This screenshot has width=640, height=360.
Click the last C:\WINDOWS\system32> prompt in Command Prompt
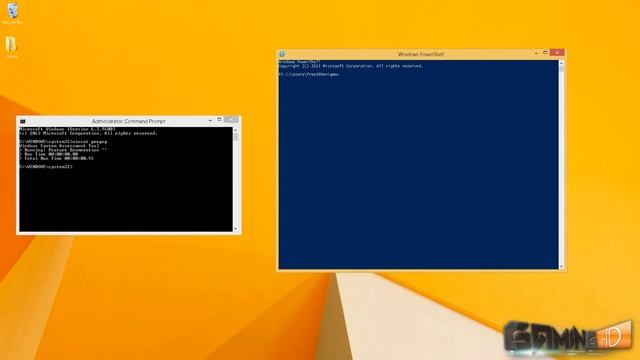coord(46,167)
